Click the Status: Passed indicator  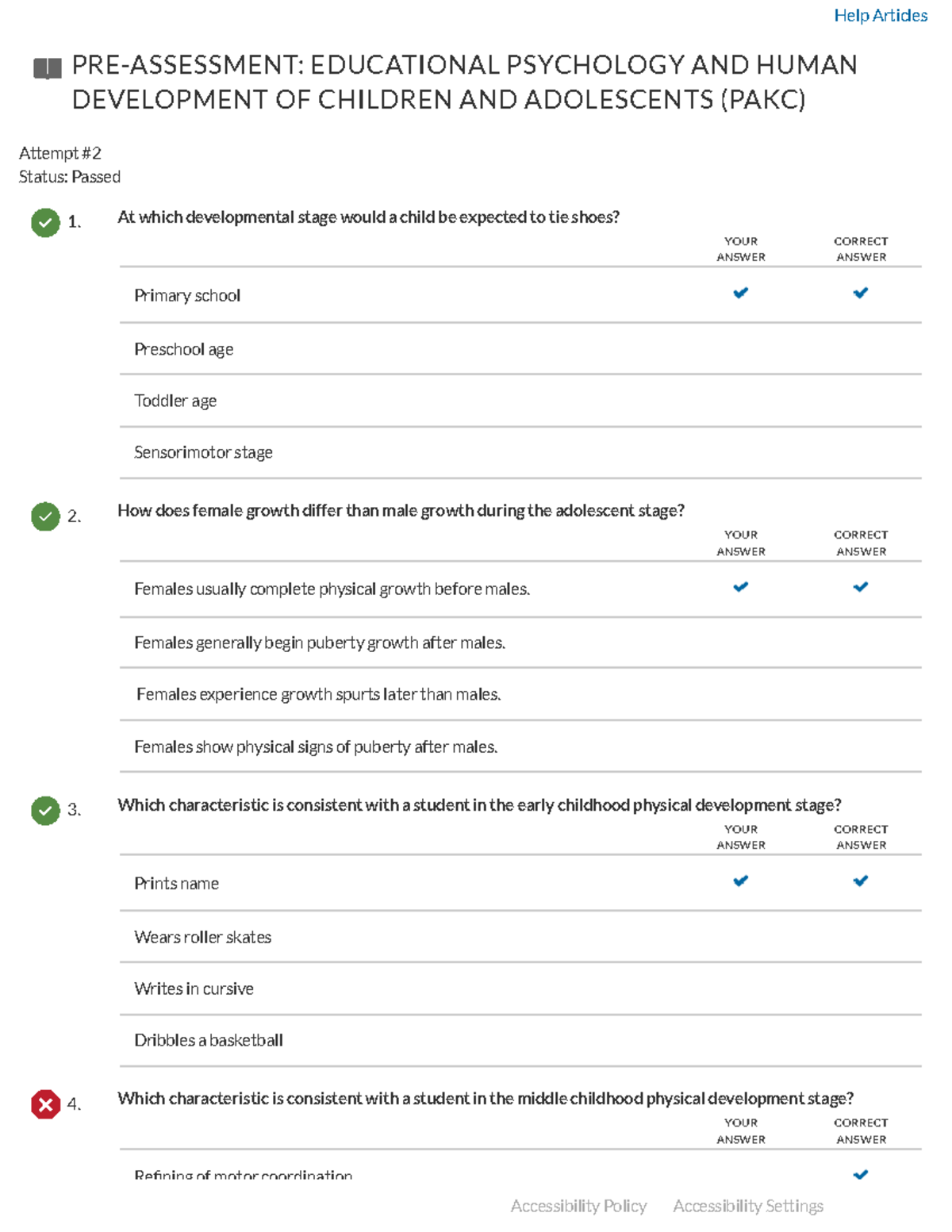[x=70, y=176]
